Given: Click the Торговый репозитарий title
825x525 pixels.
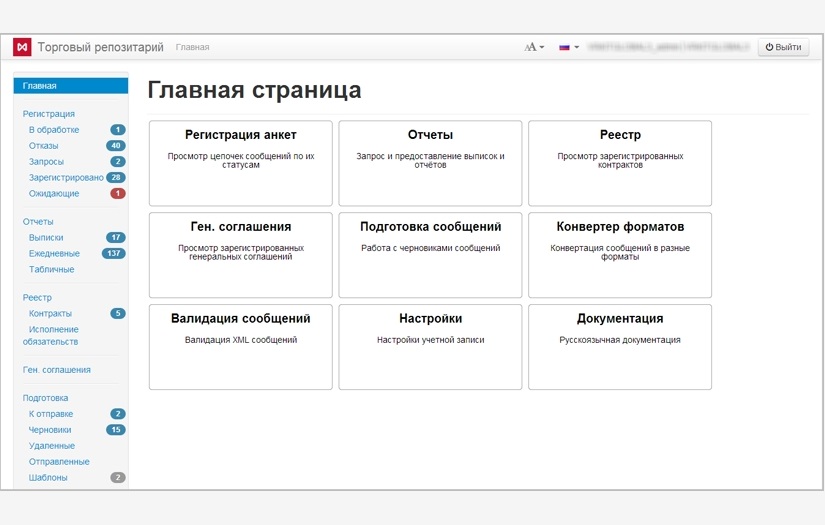Looking at the screenshot, I should [100, 47].
